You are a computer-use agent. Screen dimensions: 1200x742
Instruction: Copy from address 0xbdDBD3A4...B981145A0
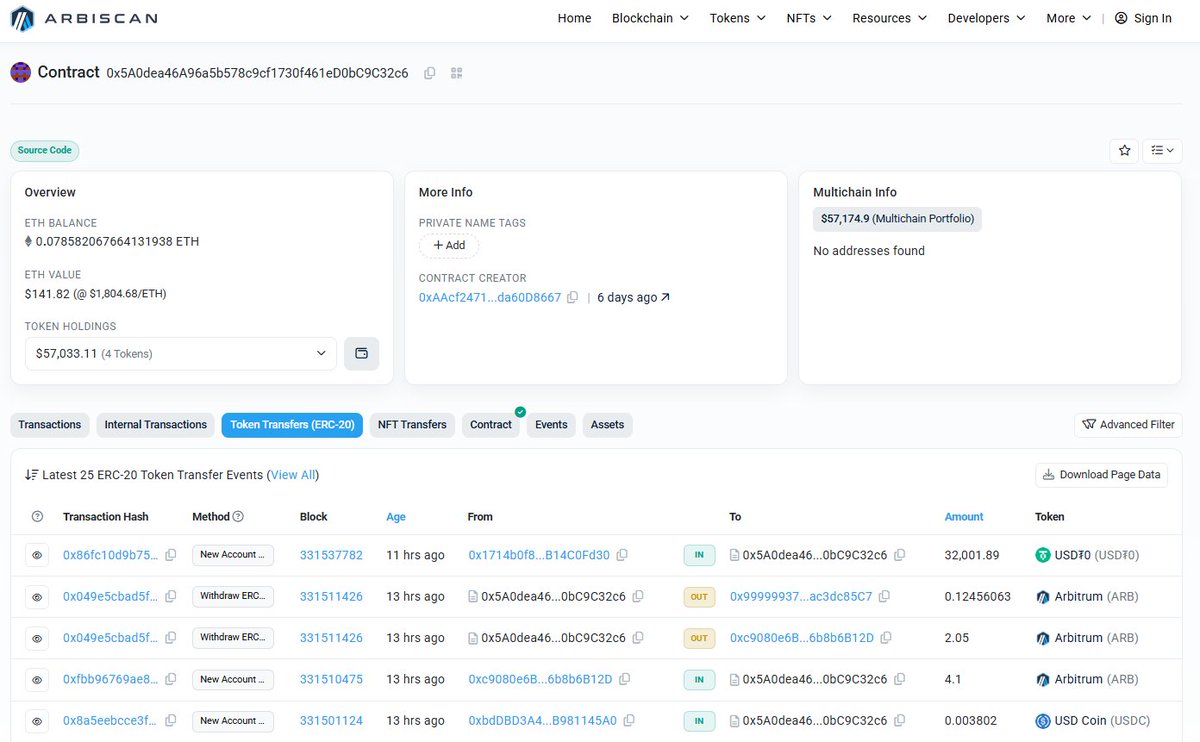[630, 721]
